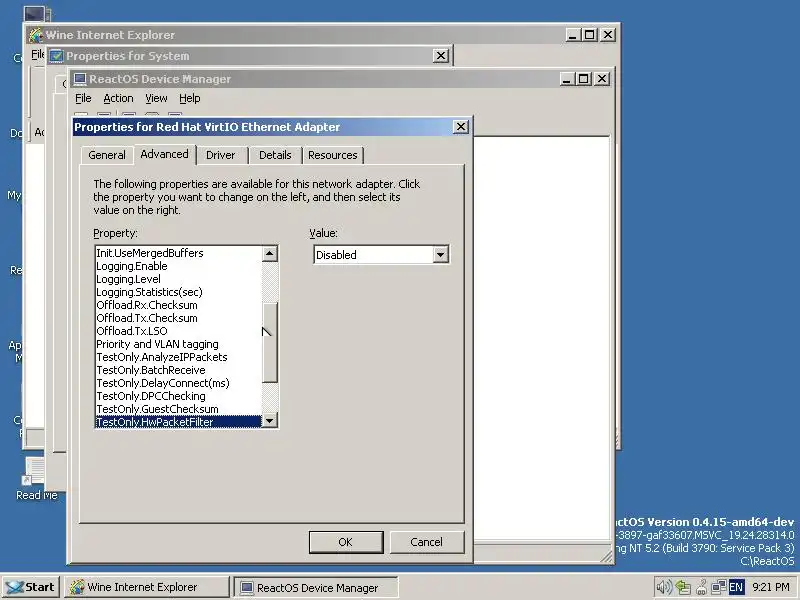Select Logging.Enable property
Image resolution: width=800 pixels, height=600 pixels.
tap(178, 266)
